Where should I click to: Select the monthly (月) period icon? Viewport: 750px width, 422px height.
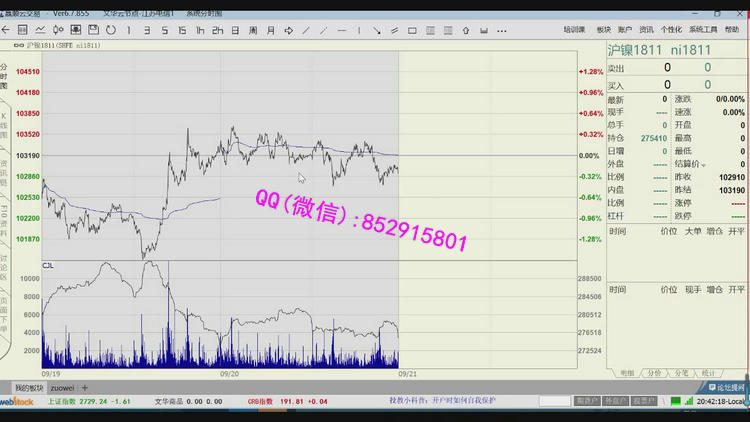(271, 30)
